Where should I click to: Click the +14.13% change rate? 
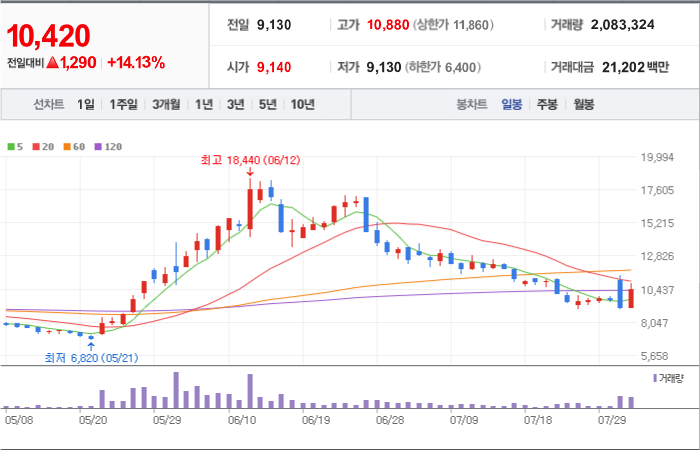pyautogui.click(x=136, y=63)
